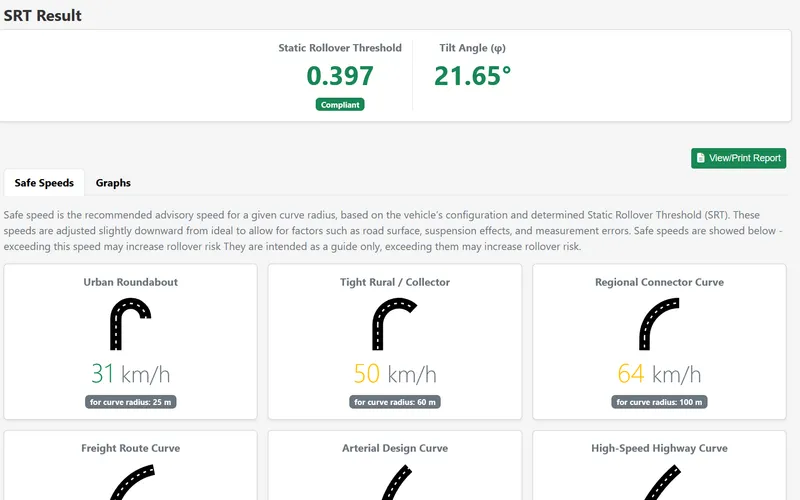Click the 'for curve radius: 60 m' badge
Image resolution: width=800 pixels, height=500 pixels.
pos(395,402)
